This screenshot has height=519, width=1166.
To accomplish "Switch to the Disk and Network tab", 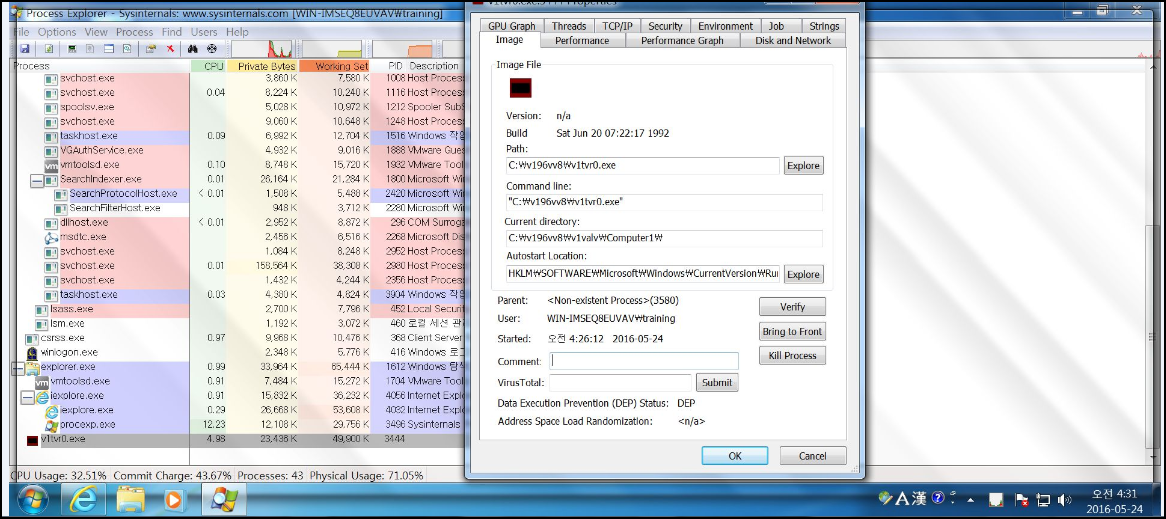I will [x=793, y=41].
